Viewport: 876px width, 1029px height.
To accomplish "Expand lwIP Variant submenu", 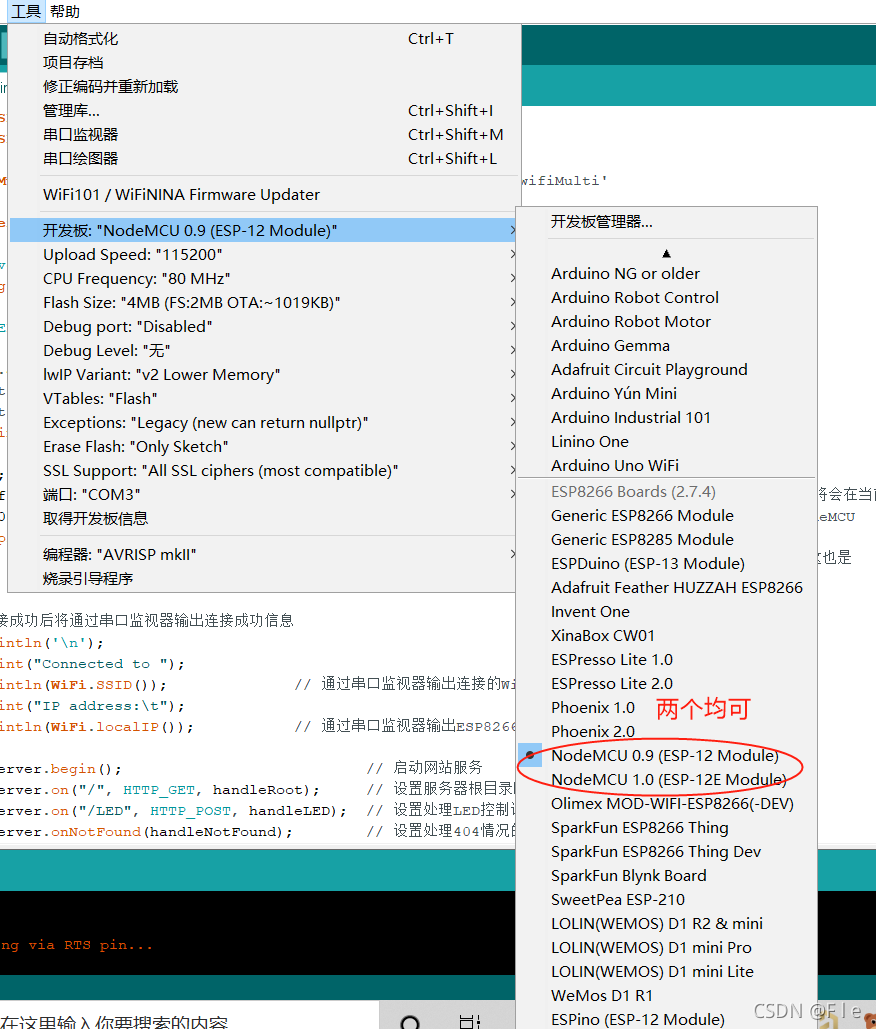I will (264, 375).
